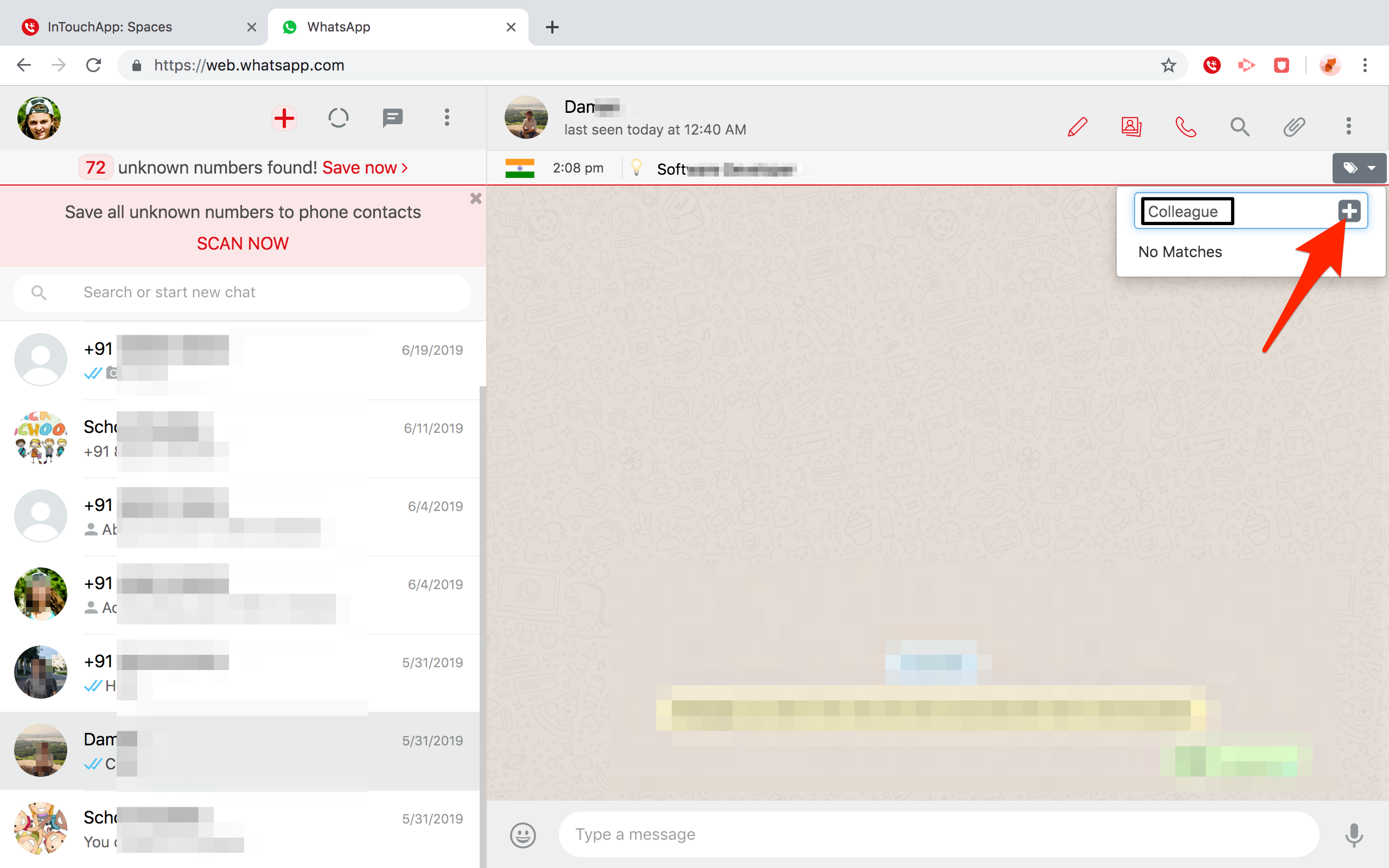The image size is (1389, 868).
Task: Click the Save now link
Action: [365, 168]
